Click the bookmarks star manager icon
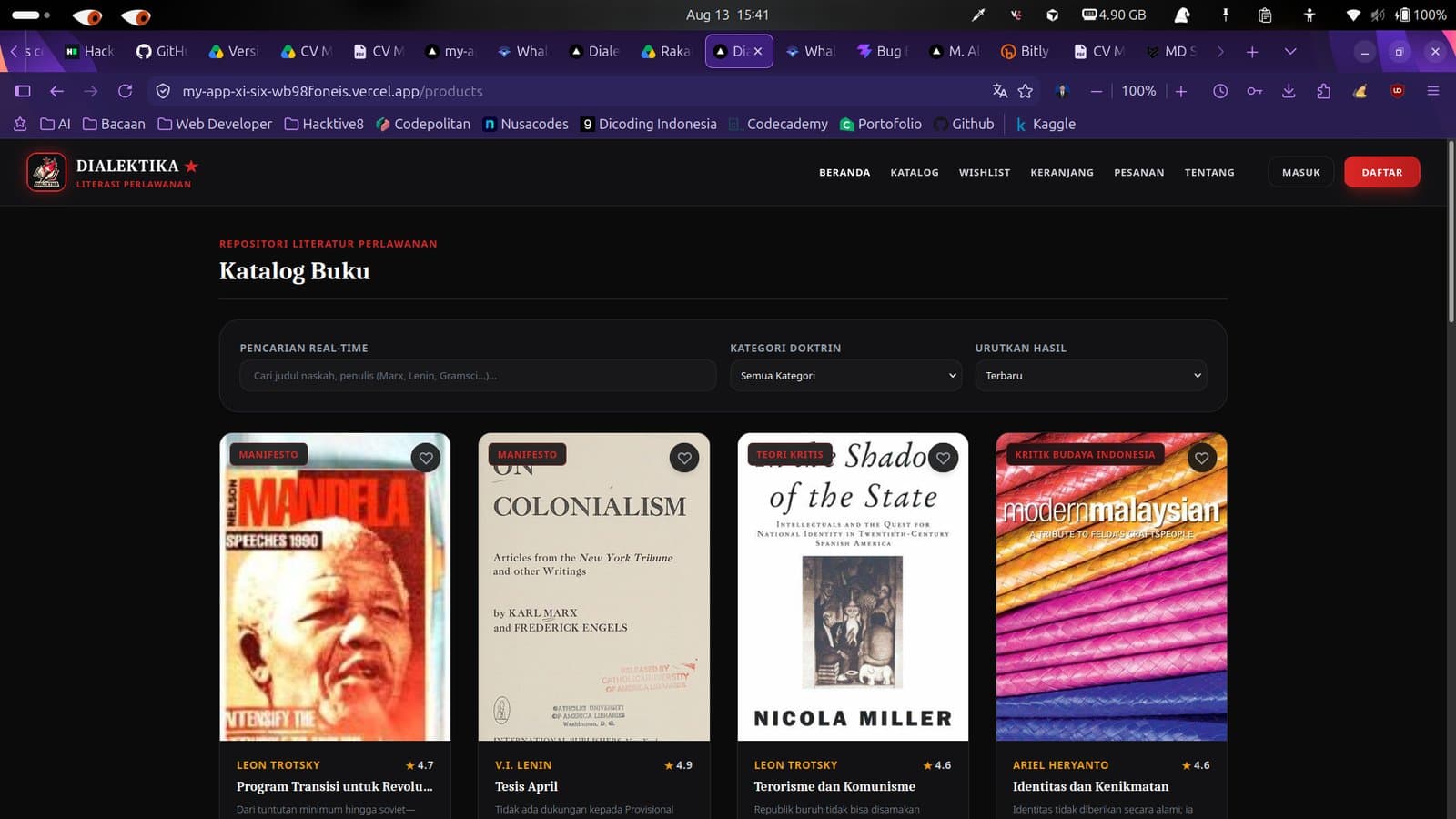 click(19, 124)
